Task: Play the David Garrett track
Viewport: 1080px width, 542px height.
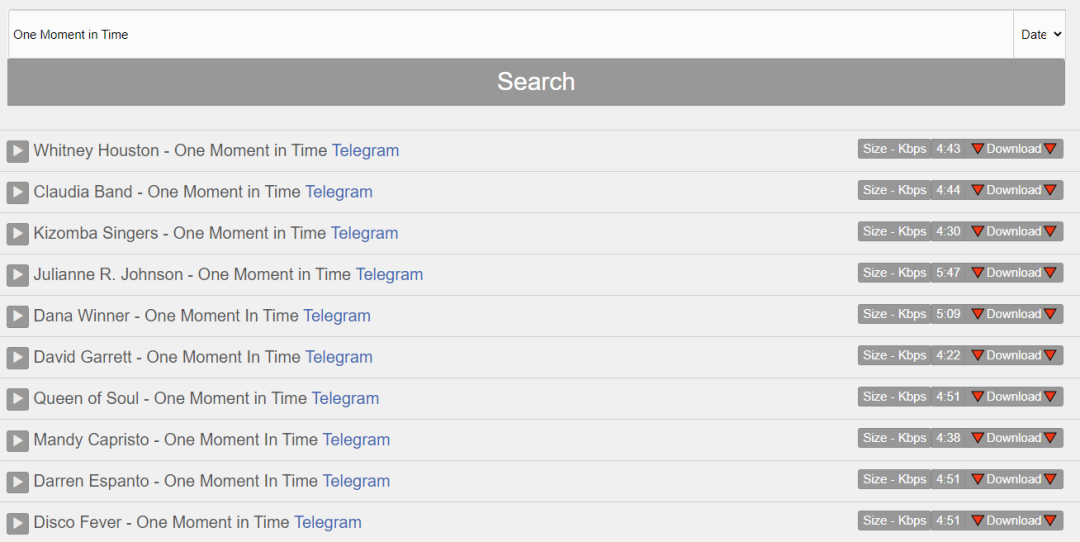Action: pos(17,357)
